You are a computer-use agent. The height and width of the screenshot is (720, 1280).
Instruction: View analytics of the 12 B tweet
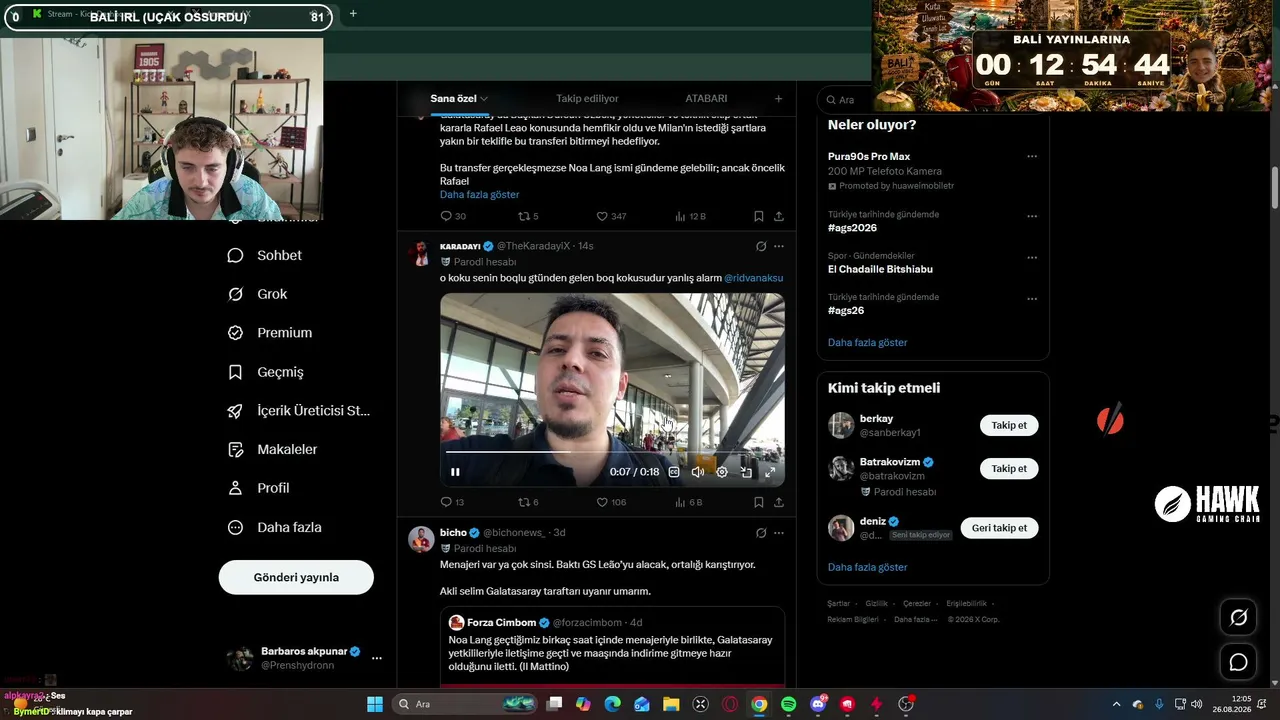(x=690, y=216)
